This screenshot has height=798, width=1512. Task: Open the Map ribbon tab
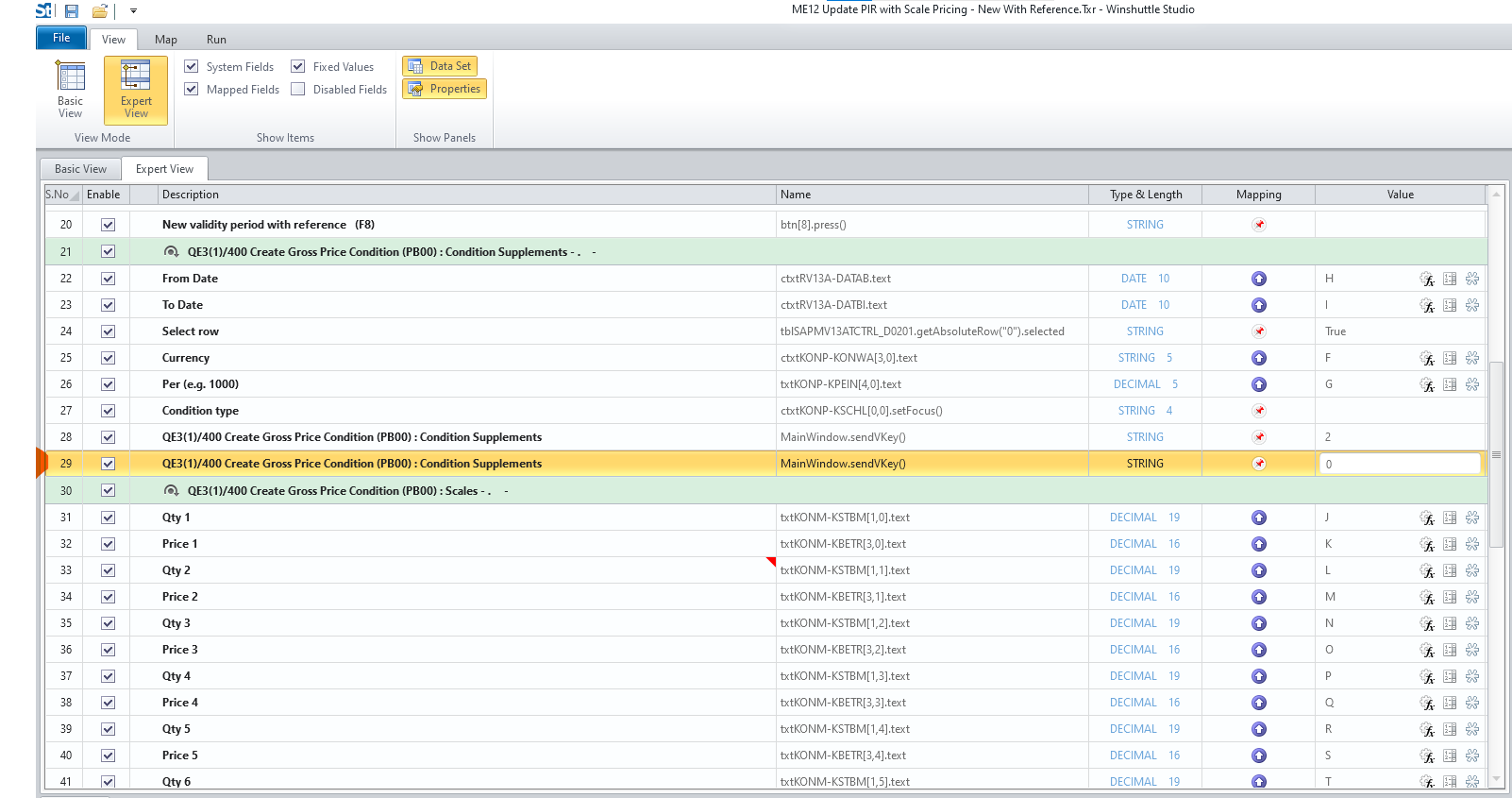click(165, 40)
